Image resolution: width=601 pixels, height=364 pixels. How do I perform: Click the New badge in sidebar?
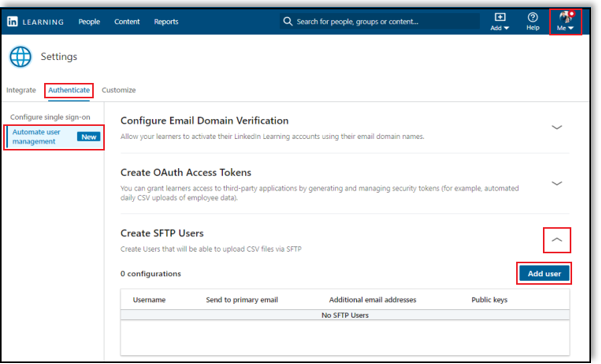(x=89, y=137)
